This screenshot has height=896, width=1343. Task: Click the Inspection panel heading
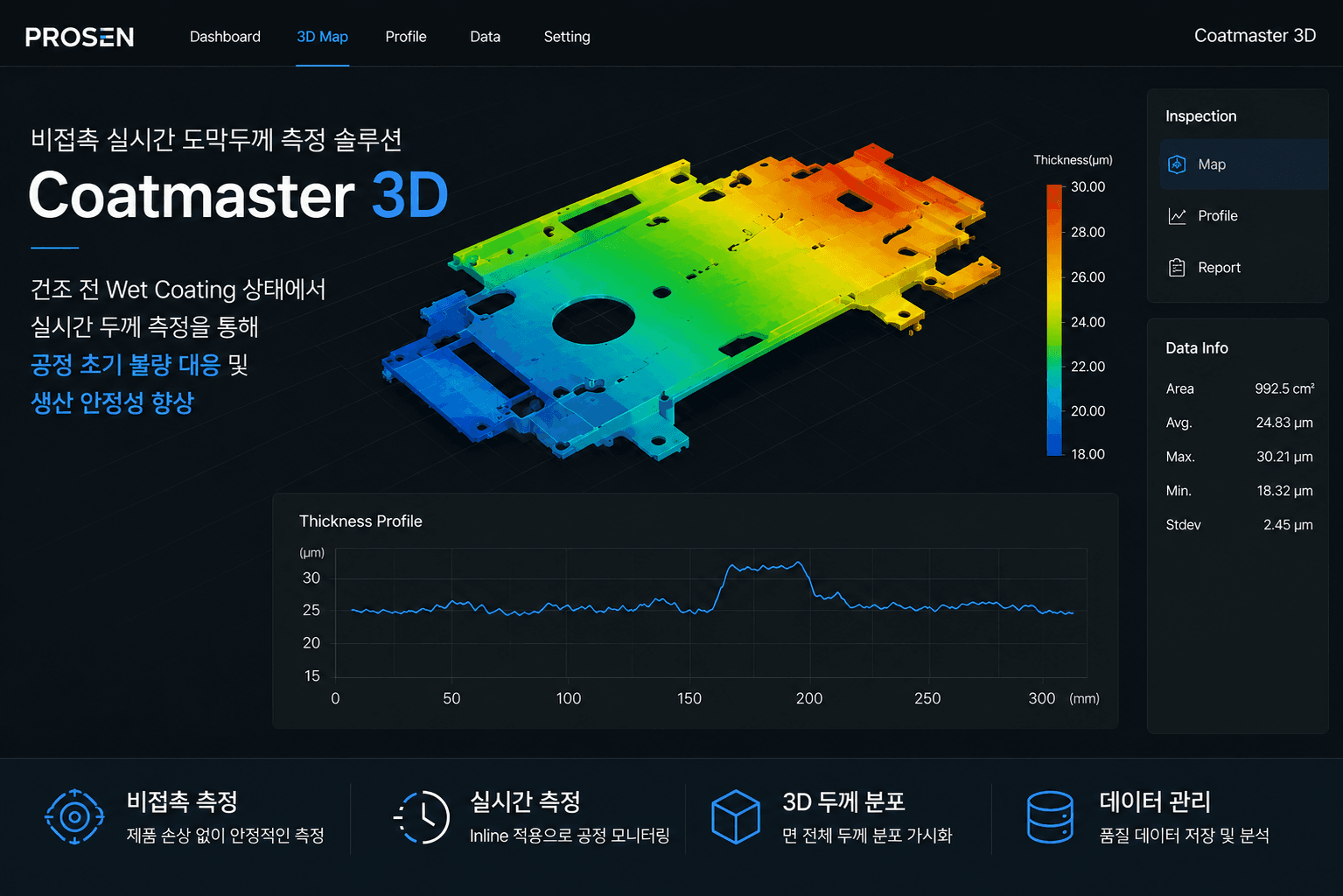click(1201, 116)
